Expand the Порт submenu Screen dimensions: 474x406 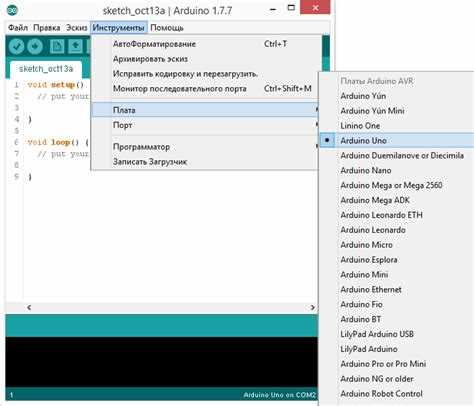click(205, 125)
